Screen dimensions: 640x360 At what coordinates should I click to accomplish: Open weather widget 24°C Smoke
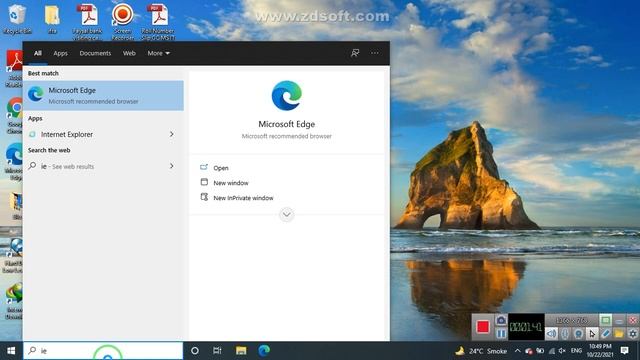[482, 351]
